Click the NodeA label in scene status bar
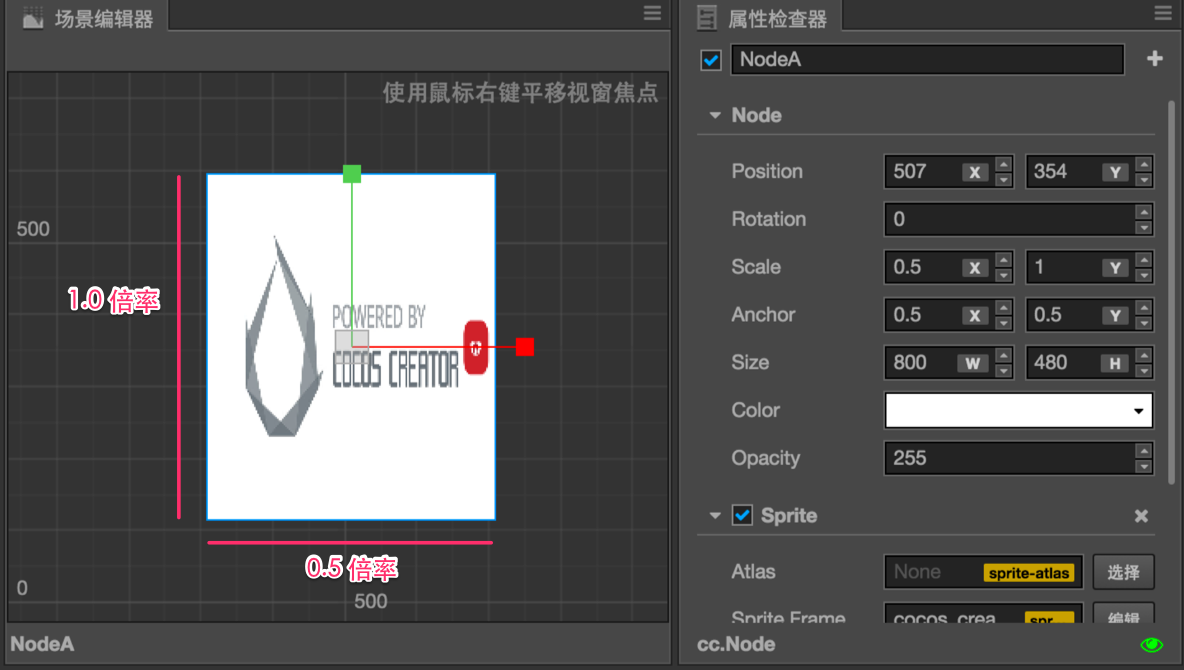This screenshot has height=670, width=1184. (42, 644)
